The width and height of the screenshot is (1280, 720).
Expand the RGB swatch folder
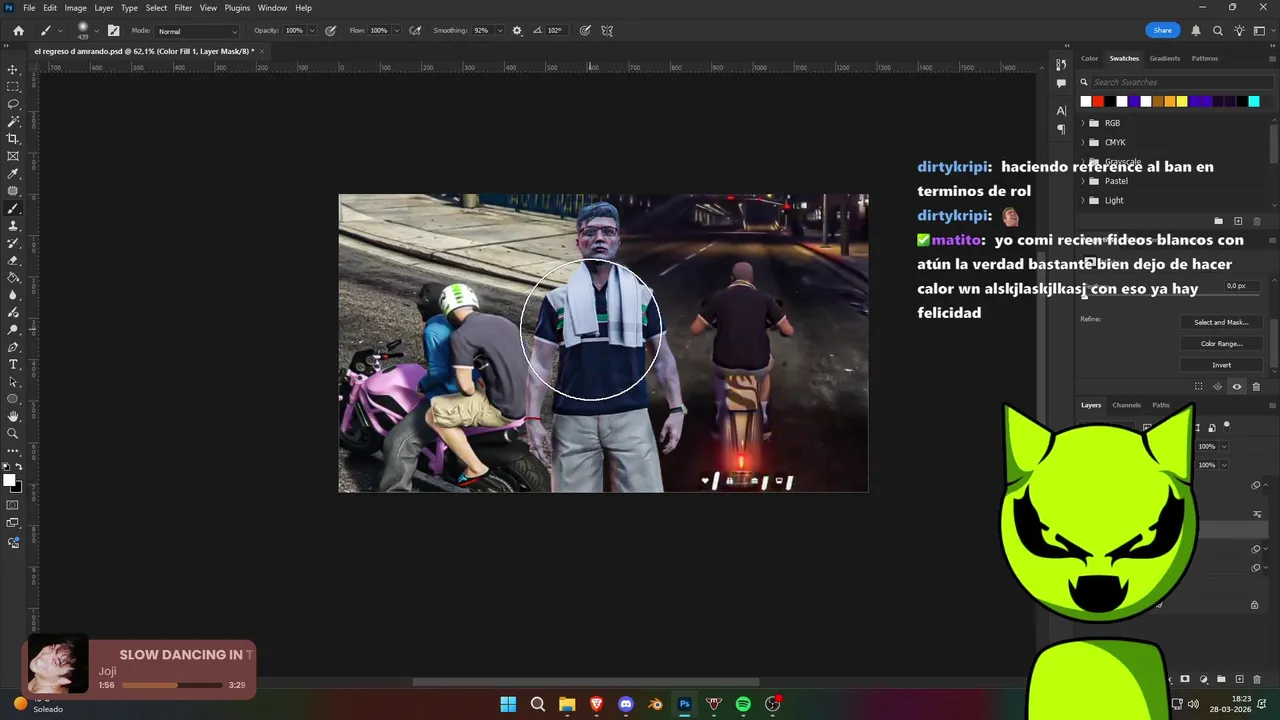(1083, 123)
